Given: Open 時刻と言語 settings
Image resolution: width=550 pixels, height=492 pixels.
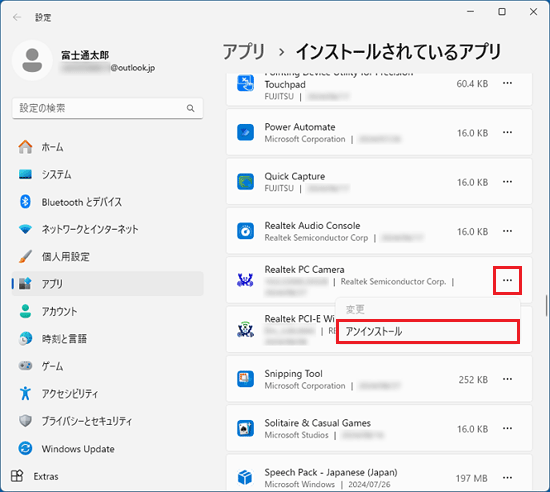Looking at the screenshot, I should [108, 339].
